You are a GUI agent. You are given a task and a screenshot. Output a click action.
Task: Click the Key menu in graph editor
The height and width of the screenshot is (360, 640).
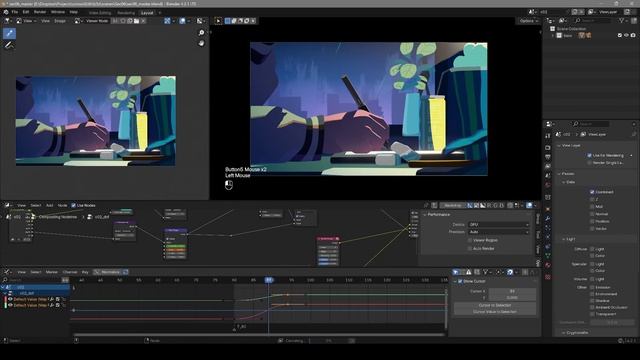(x=85, y=272)
